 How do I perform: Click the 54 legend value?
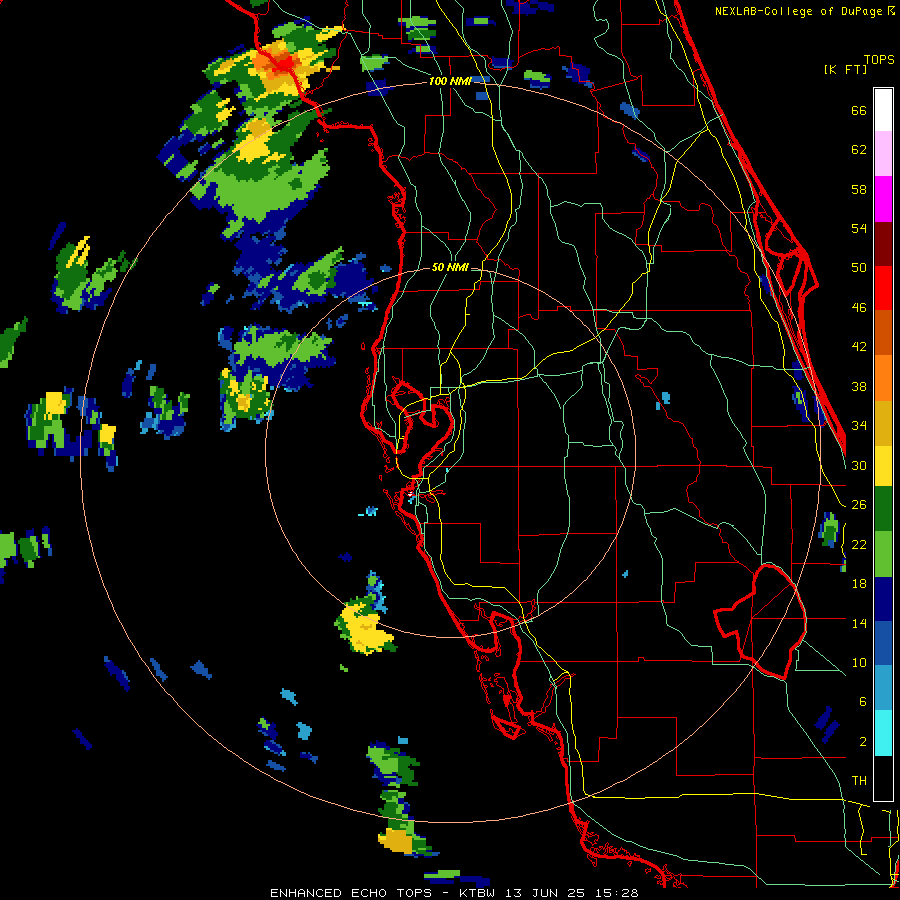[x=859, y=228]
